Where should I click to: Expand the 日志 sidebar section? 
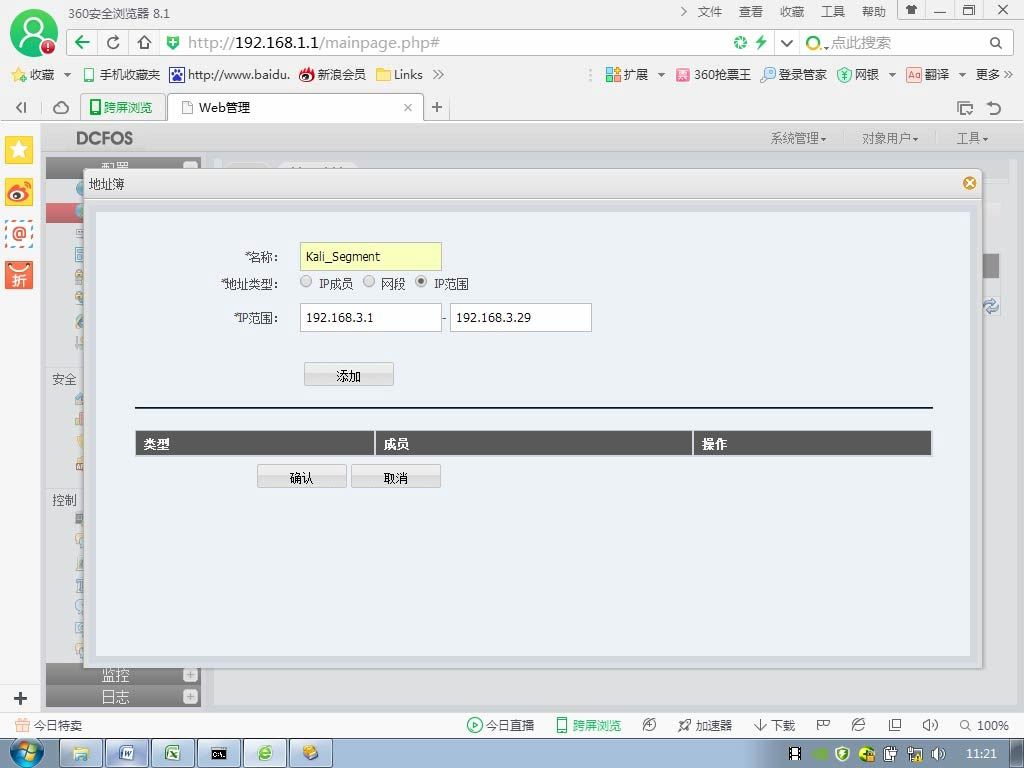190,697
